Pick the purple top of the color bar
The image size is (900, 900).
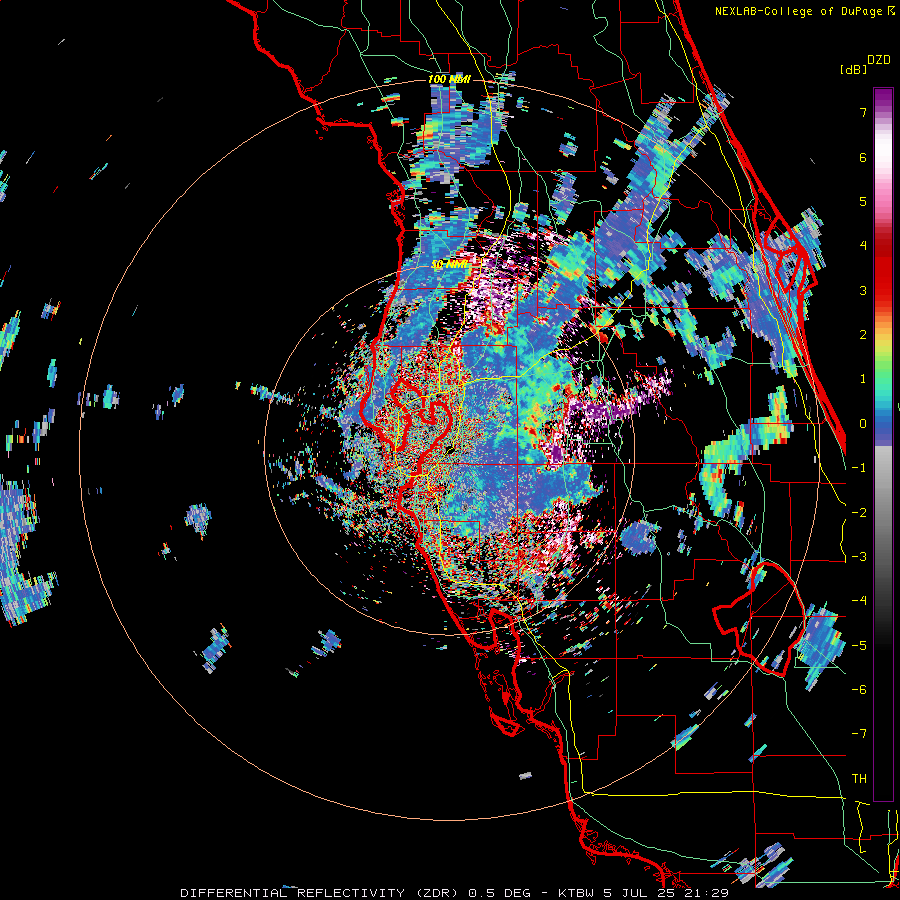pyautogui.click(x=883, y=99)
